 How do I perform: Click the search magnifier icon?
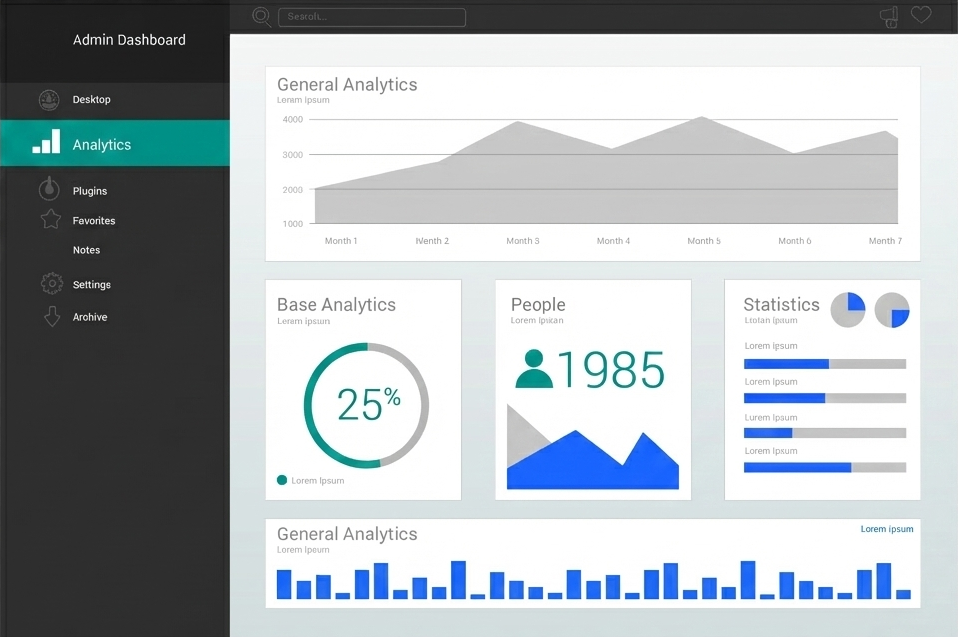click(260, 16)
